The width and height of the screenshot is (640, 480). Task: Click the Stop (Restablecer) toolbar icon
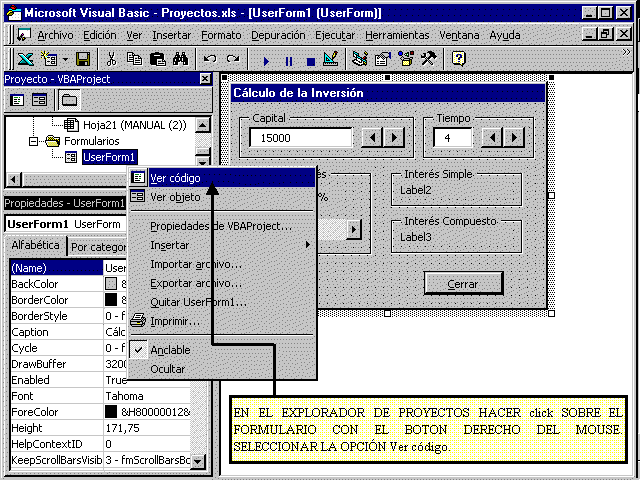(x=311, y=61)
